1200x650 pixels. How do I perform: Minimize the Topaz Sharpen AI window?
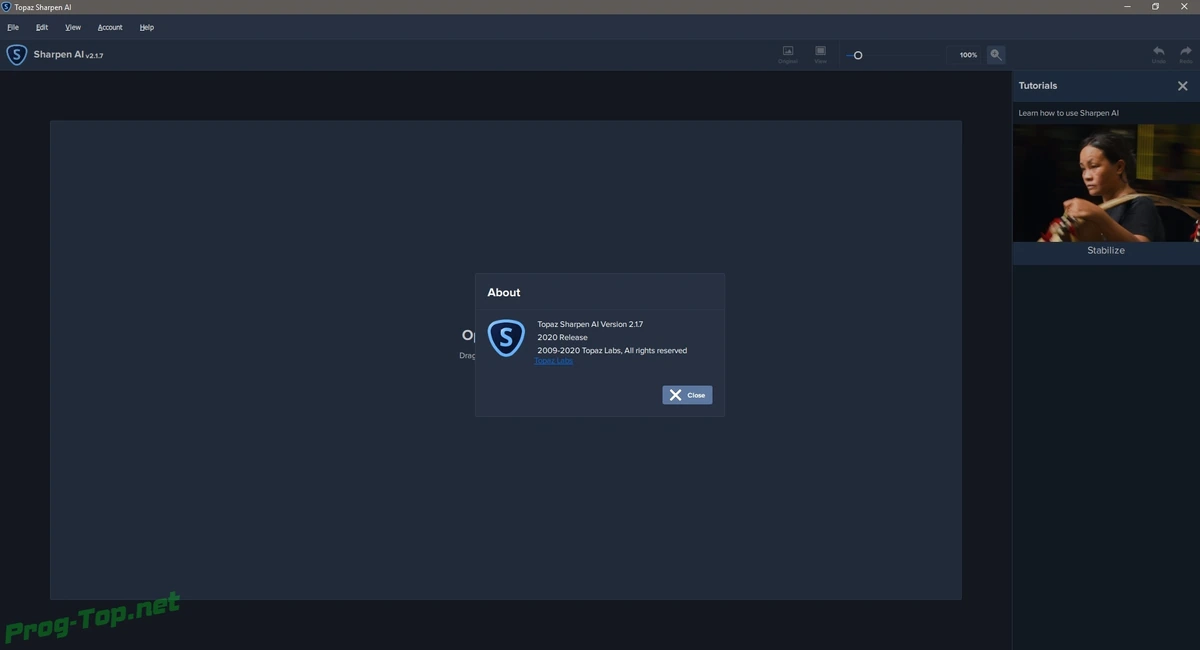(1126, 7)
